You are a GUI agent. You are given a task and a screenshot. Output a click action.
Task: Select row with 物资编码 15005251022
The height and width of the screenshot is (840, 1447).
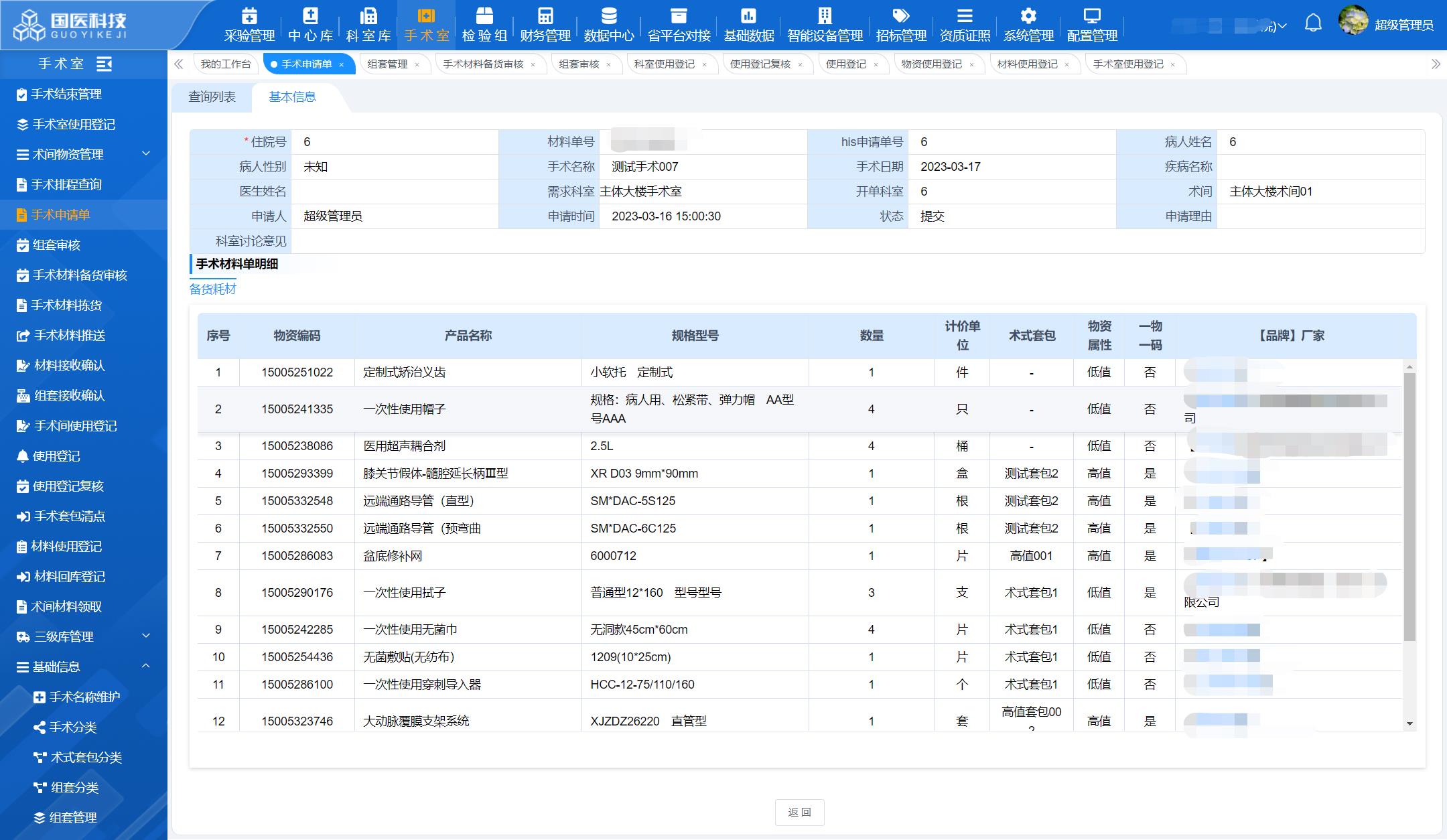pyautogui.click(x=800, y=372)
